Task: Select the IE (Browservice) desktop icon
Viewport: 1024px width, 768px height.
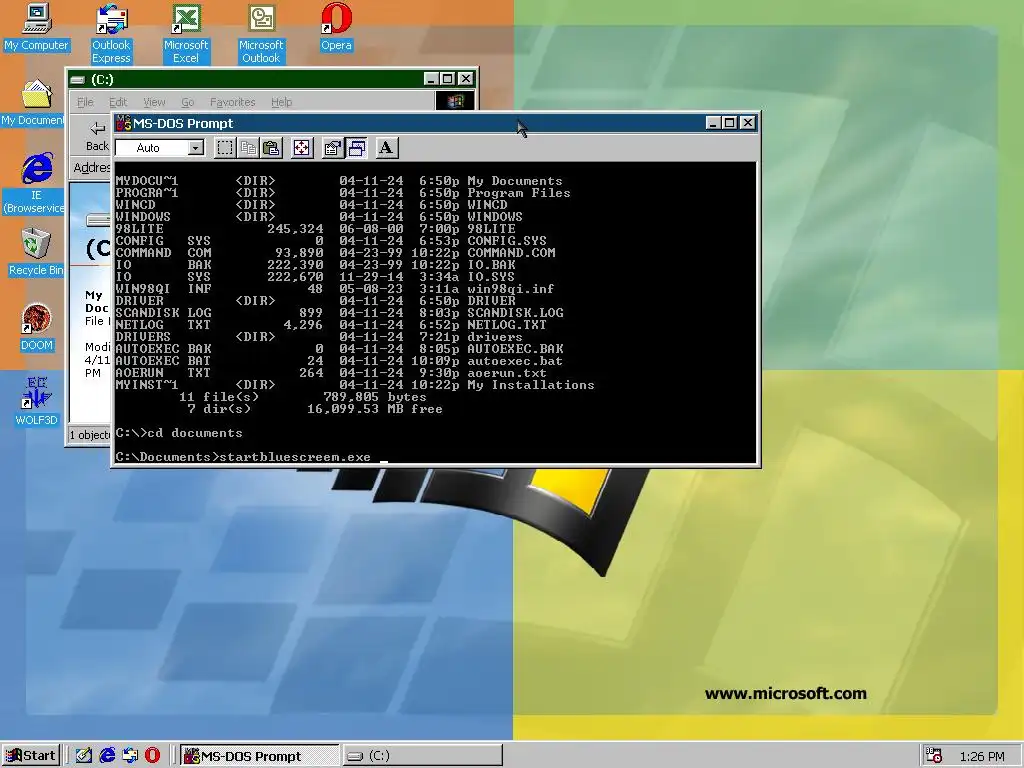Action: (x=35, y=183)
